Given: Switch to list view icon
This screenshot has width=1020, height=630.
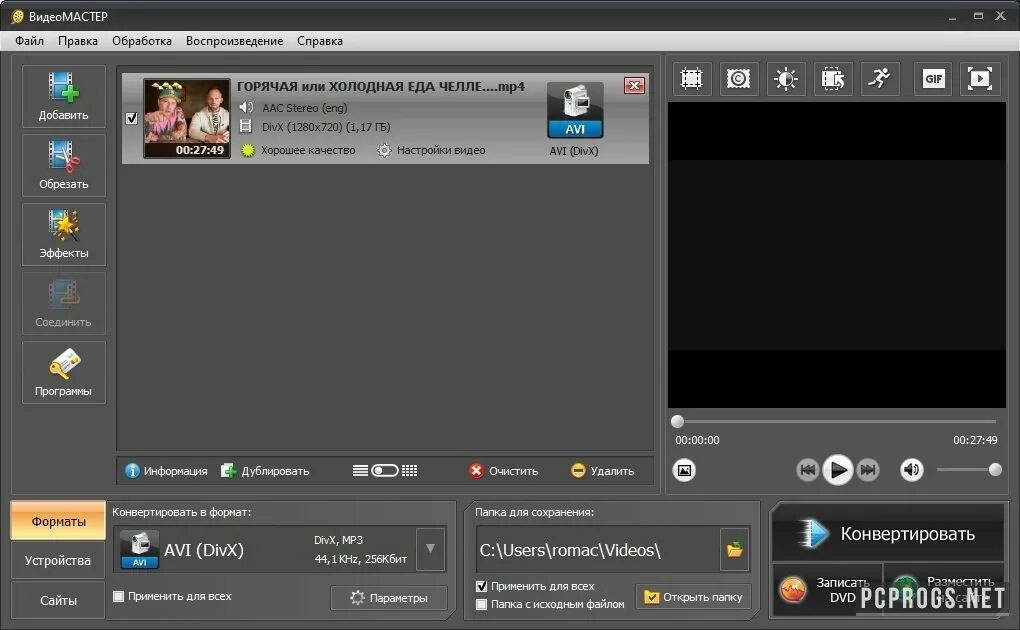Looking at the screenshot, I should [x=360, y=471].
